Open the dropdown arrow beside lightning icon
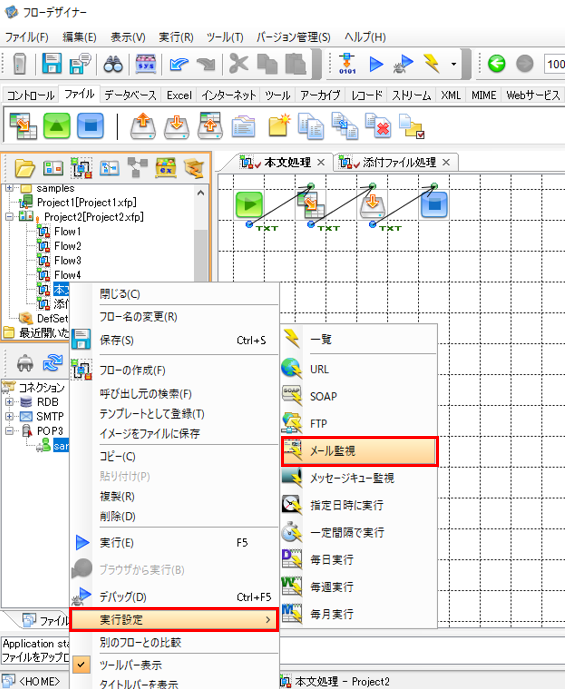 click(454, 64)
